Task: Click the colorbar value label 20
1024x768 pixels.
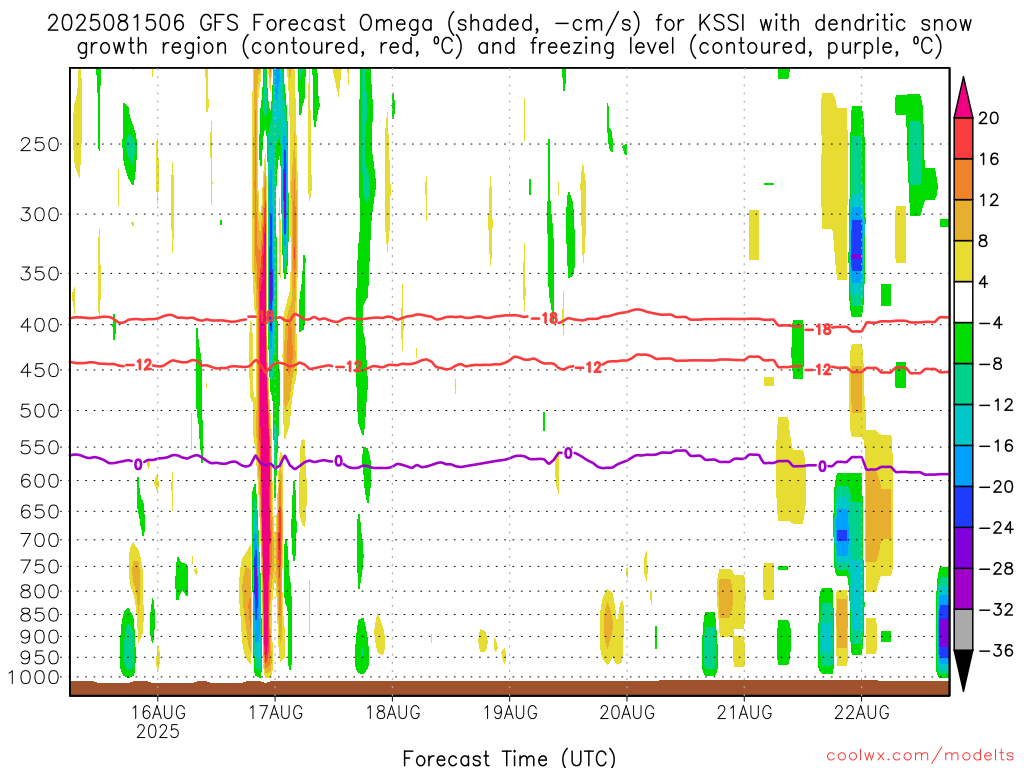Action: point(989,118)
